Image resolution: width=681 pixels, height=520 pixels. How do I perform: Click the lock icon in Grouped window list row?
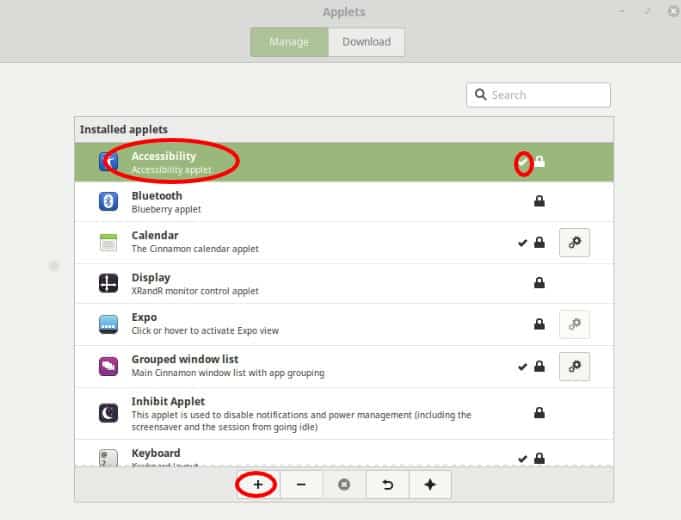point(539,366)
